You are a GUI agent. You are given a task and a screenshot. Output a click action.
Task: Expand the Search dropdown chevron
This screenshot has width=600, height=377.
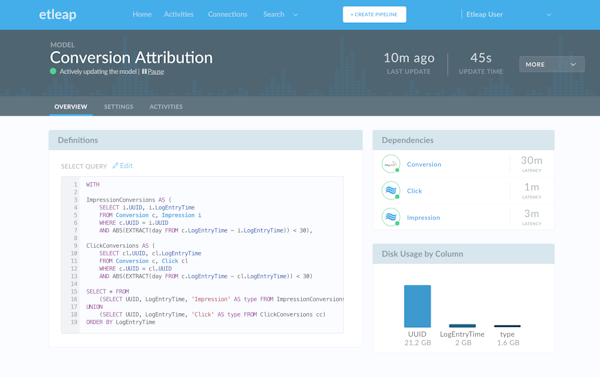click(x=295, y=15)
